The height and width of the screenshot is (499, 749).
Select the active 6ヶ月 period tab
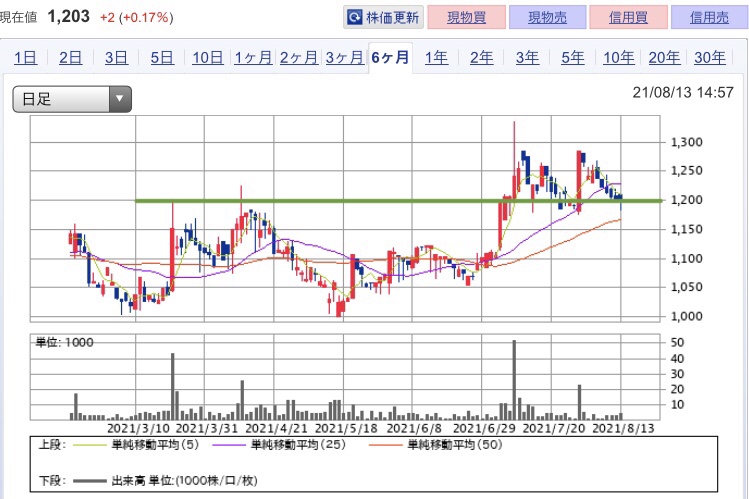[390, 58]
